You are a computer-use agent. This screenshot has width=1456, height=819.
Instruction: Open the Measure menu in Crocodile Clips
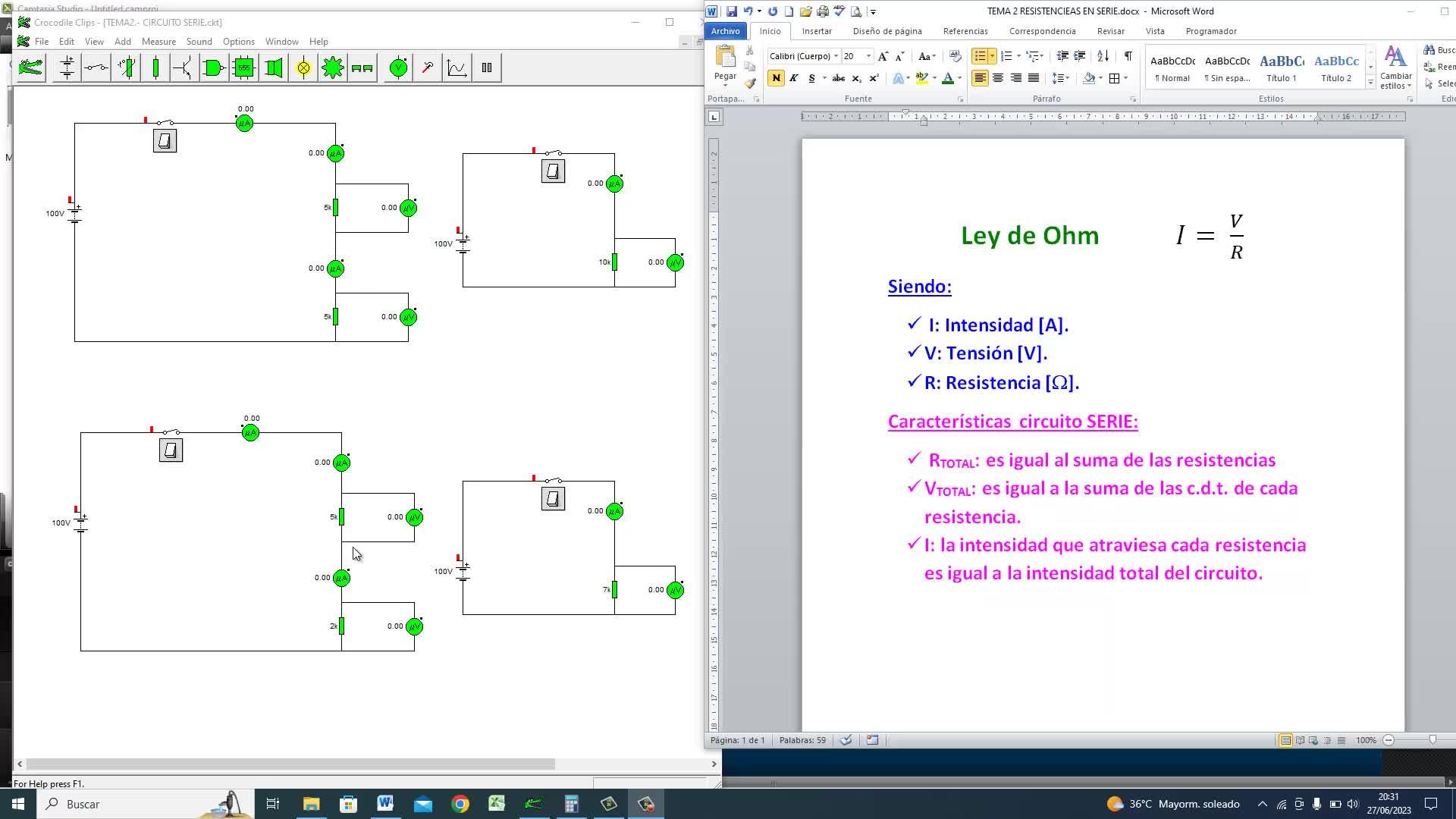158,42
